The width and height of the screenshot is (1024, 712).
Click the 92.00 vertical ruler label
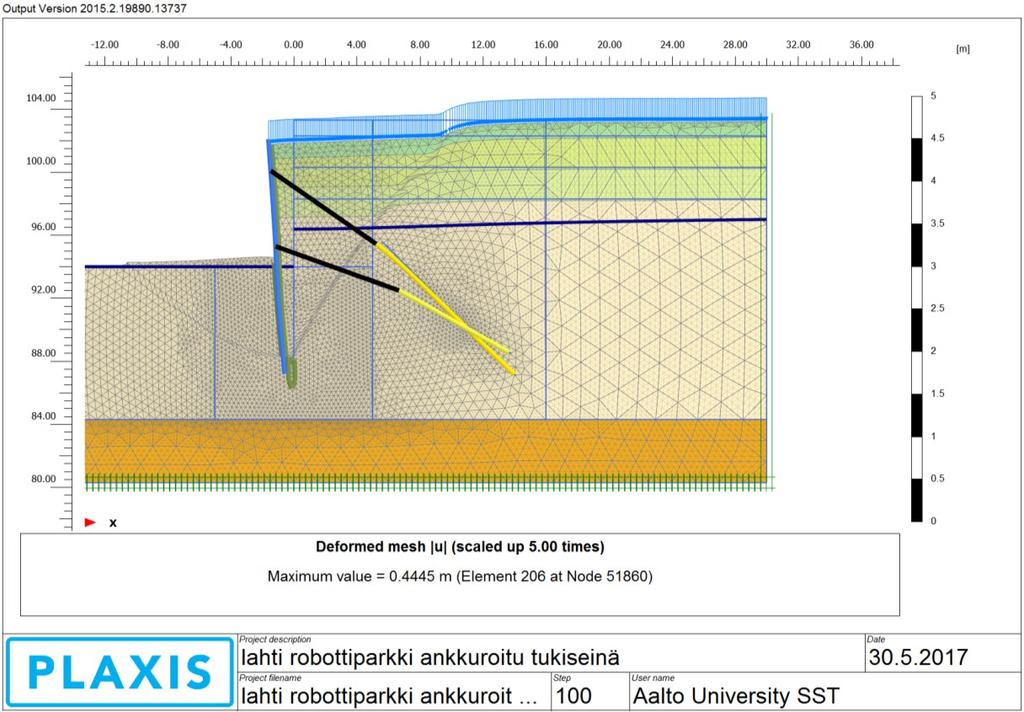coord(44,290)
